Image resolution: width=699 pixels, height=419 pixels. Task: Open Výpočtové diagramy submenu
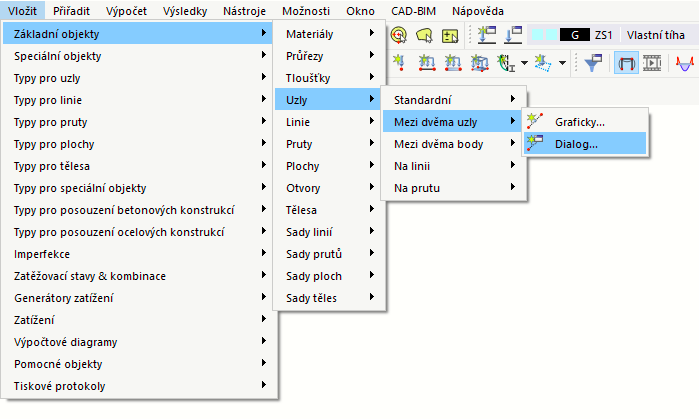(137, 342)
